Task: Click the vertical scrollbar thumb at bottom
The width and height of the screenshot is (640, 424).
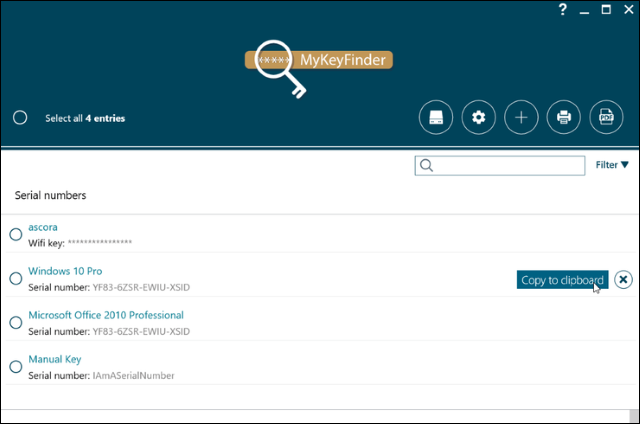Action: 634,416
